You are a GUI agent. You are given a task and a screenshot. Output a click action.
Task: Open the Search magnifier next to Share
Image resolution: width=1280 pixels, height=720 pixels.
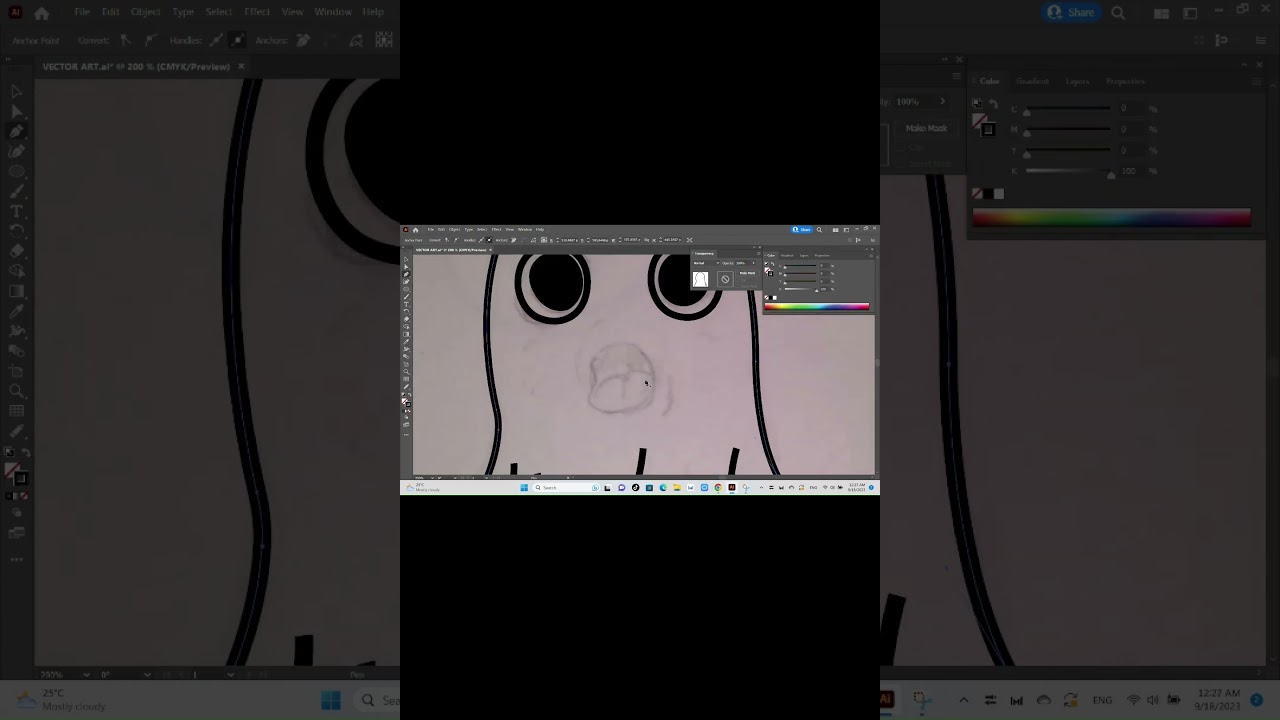point(819,230)
